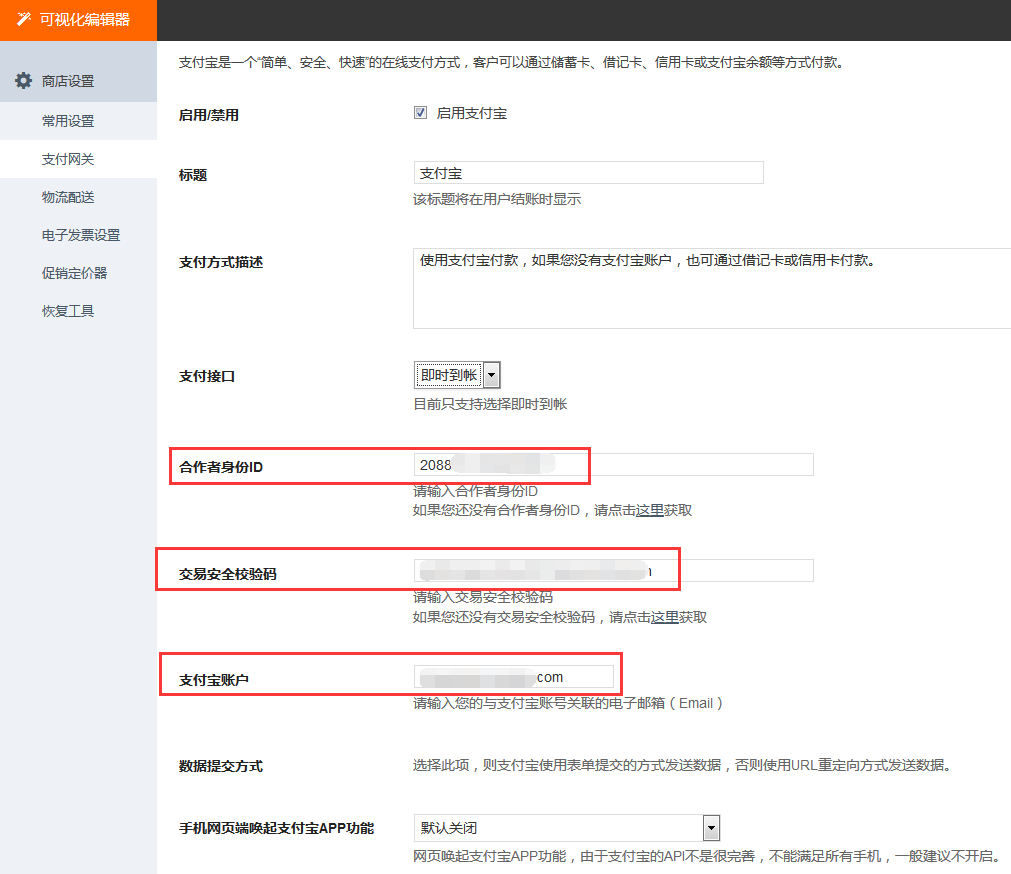Open 物流配送 shipping settings
The image size is (1011, 874).
pos(78,197)
